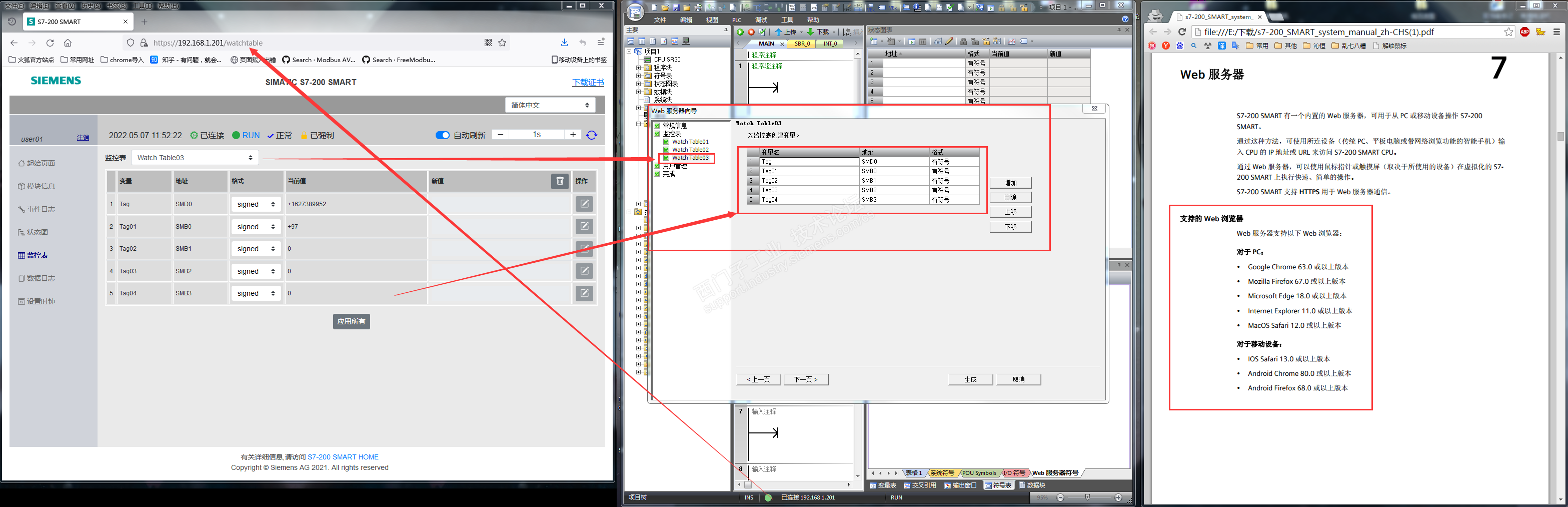The image size is (1568, 507).
Task: Change format dropdown for Tag03 row
Action: tap(256, 271)
